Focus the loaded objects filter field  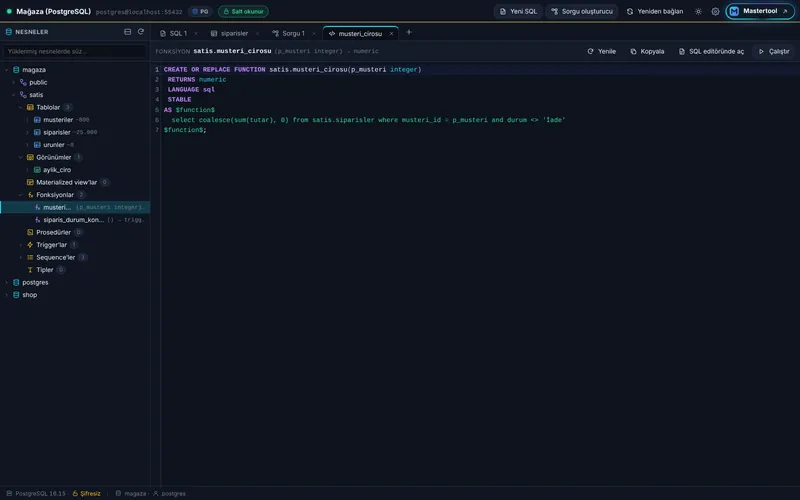click(x=74, y=51)
